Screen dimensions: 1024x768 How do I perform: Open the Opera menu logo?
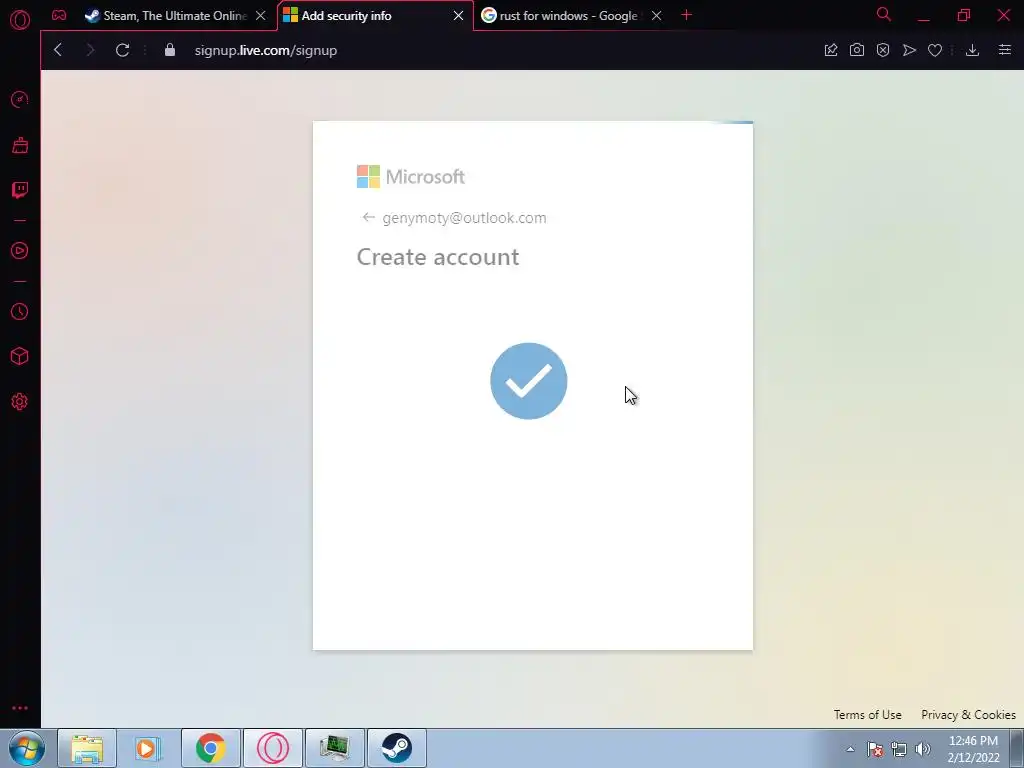[x=20, y=20]
